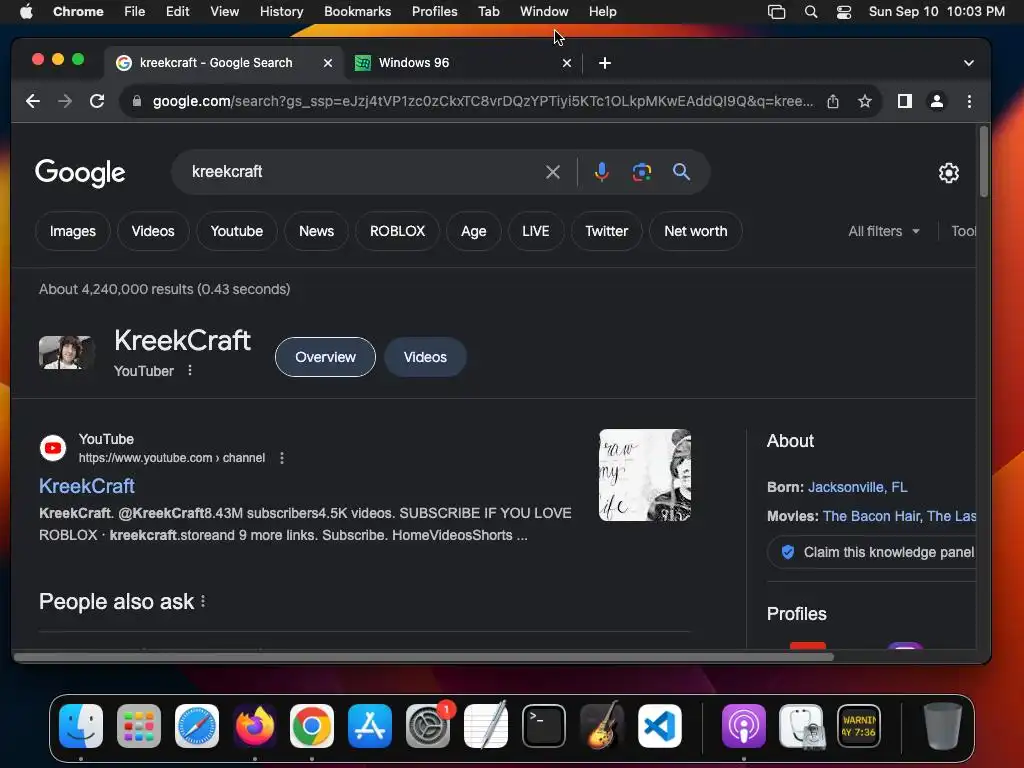Share this page from address bar

click(x=833, y=101)
